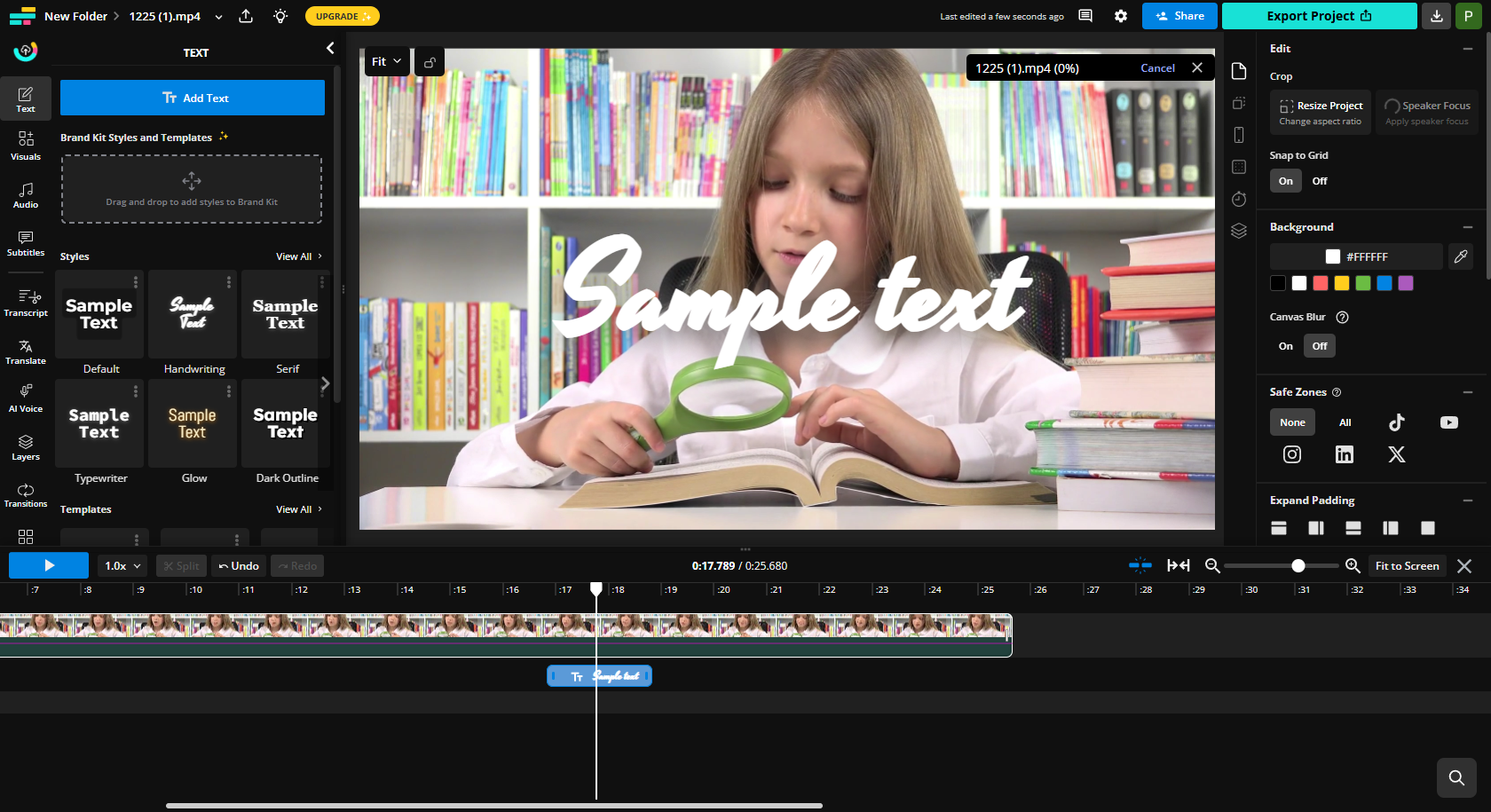Select the YouTube safe zone icon
This screenshot has height=812, width=1491.
(1449, 422)
